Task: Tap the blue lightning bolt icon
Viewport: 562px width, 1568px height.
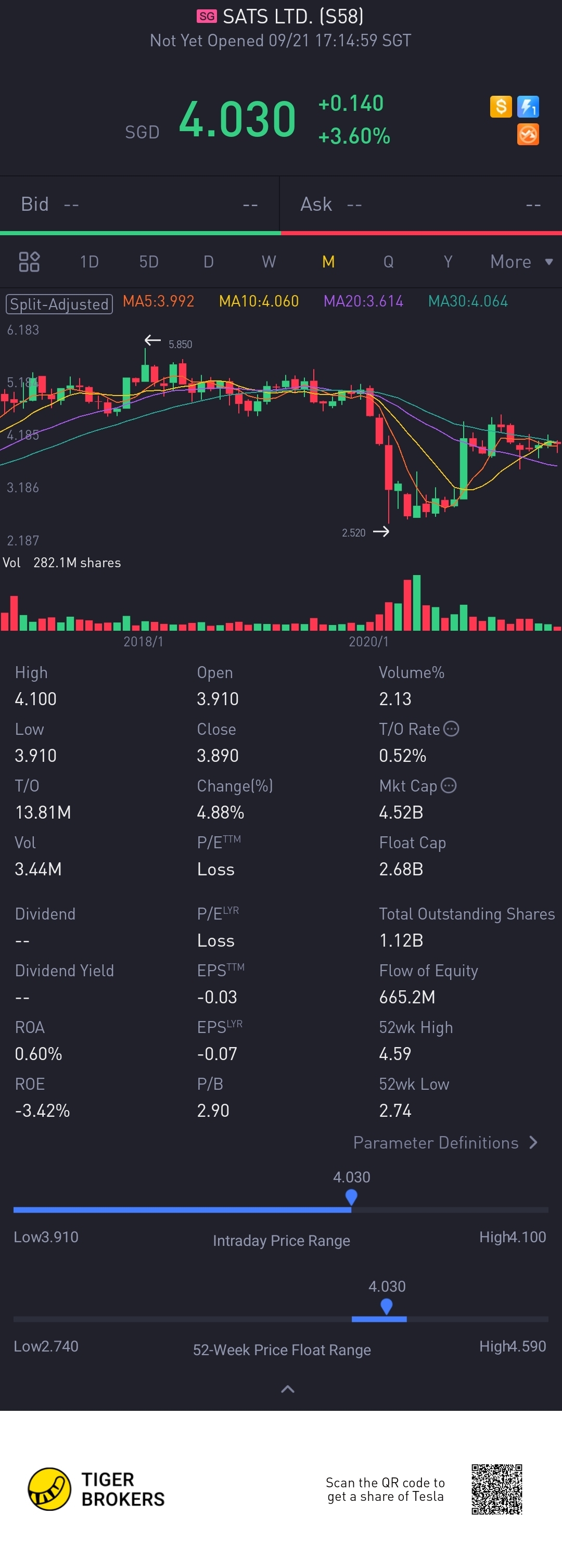Action: coord(527,107)
